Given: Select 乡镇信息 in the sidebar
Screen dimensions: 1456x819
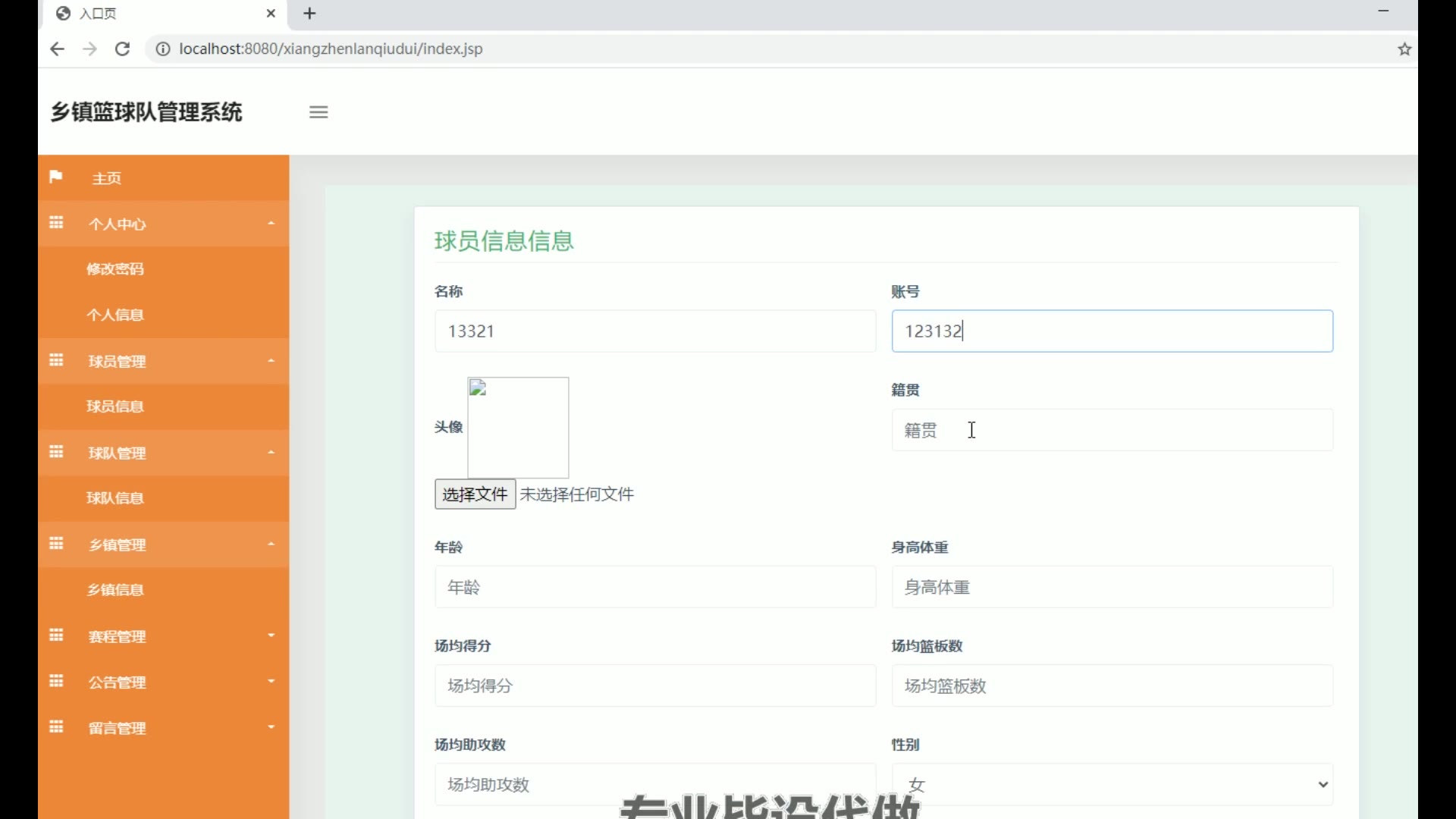Looking at the screenshot, I should 115,590.
